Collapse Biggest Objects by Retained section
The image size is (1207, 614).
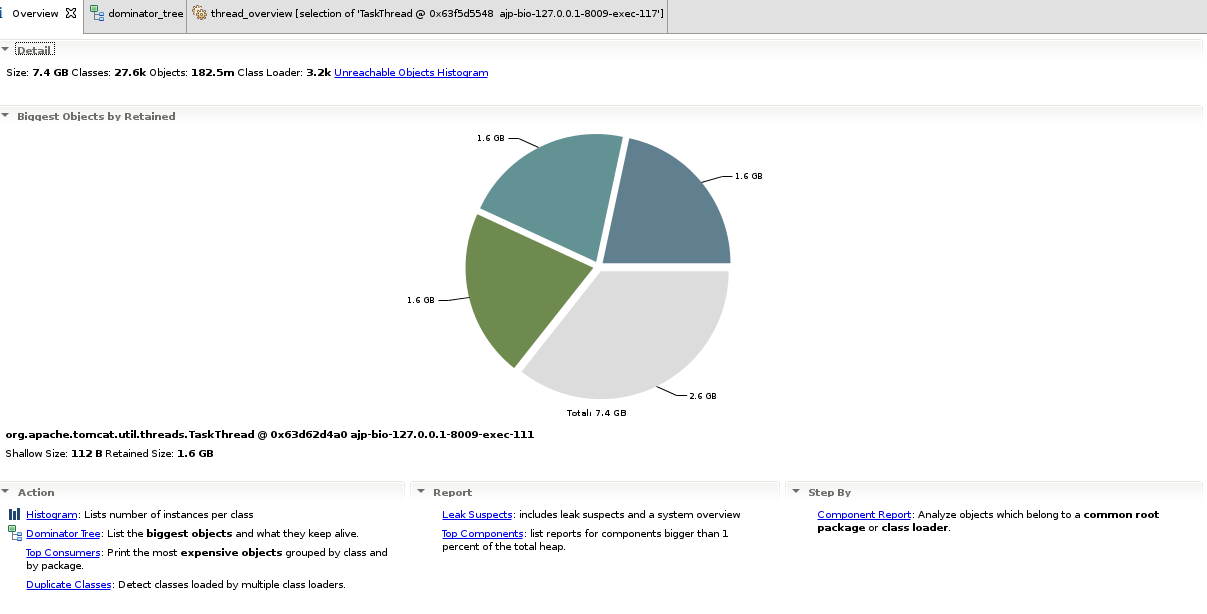pos(6,116)
